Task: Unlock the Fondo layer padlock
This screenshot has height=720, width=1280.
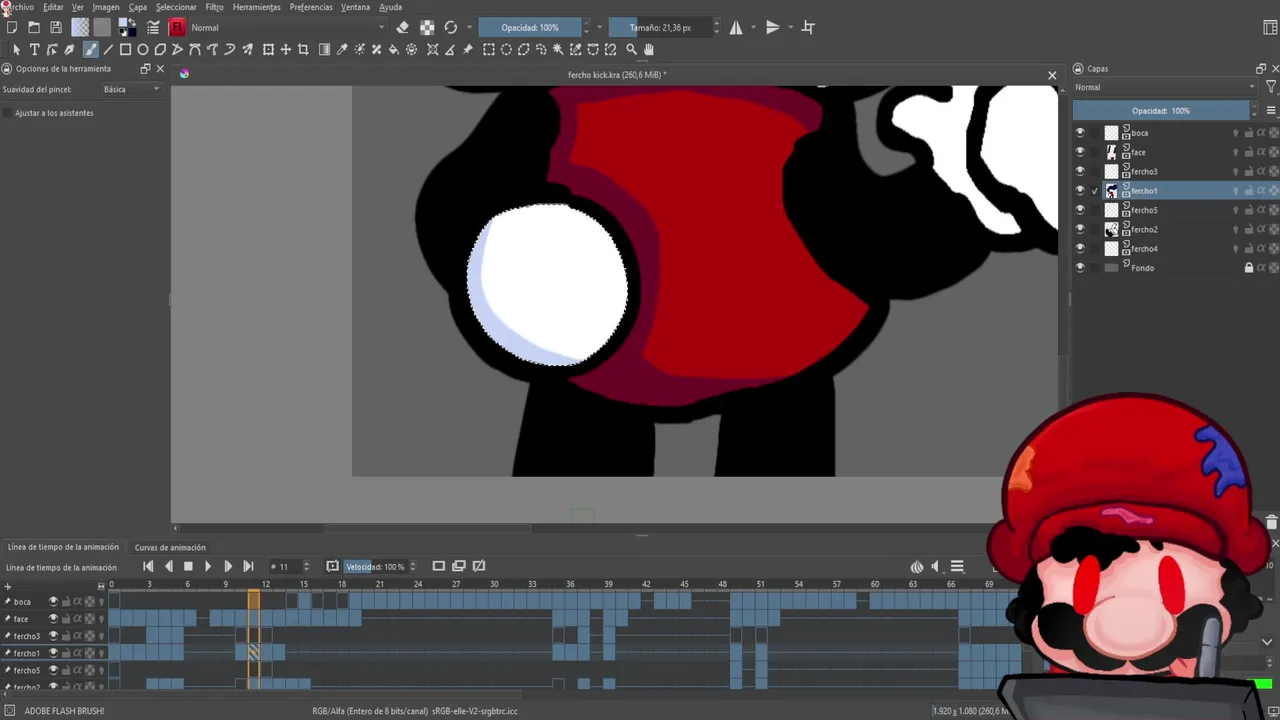Action: tap(1248, 268)
